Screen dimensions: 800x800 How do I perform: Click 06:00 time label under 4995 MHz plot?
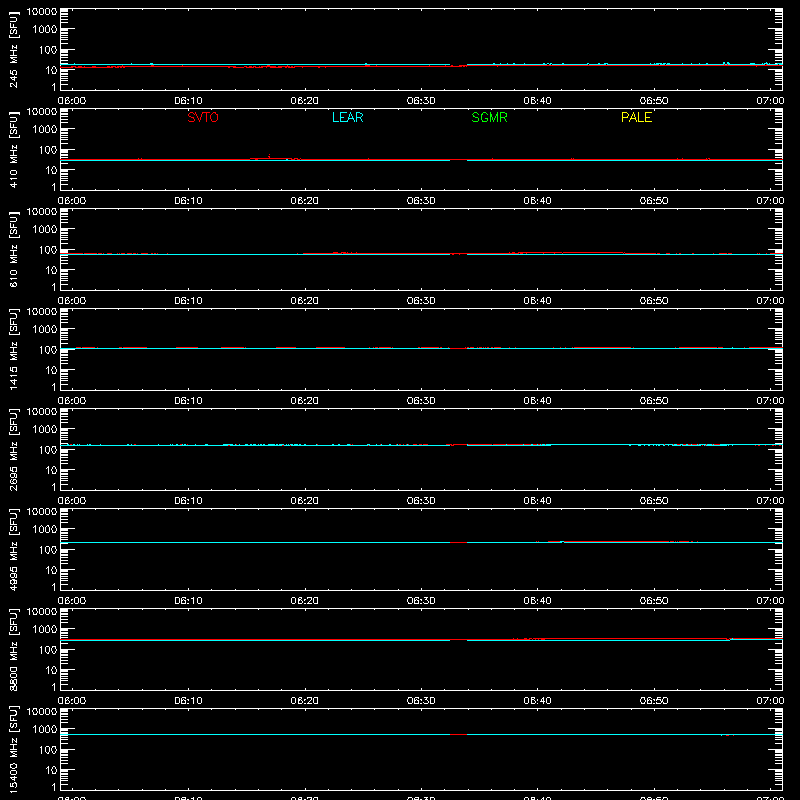point(72,601)
